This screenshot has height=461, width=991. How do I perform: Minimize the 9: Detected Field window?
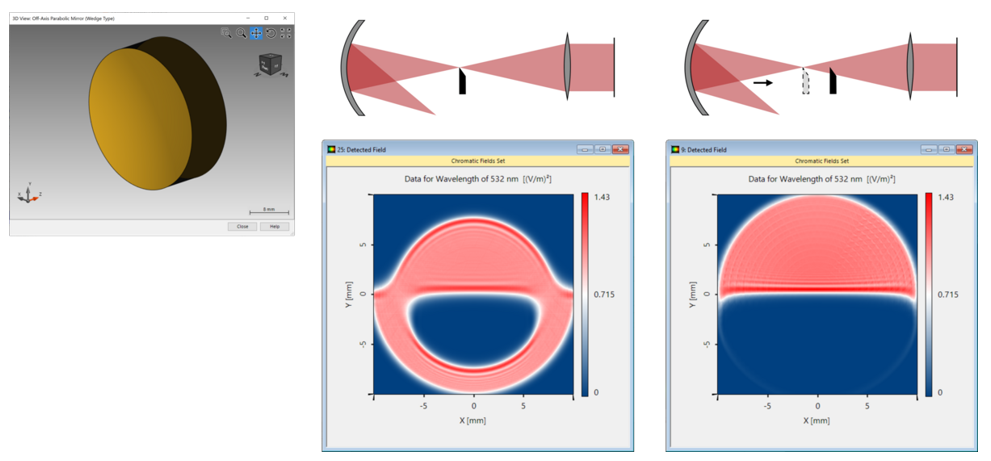928,149
